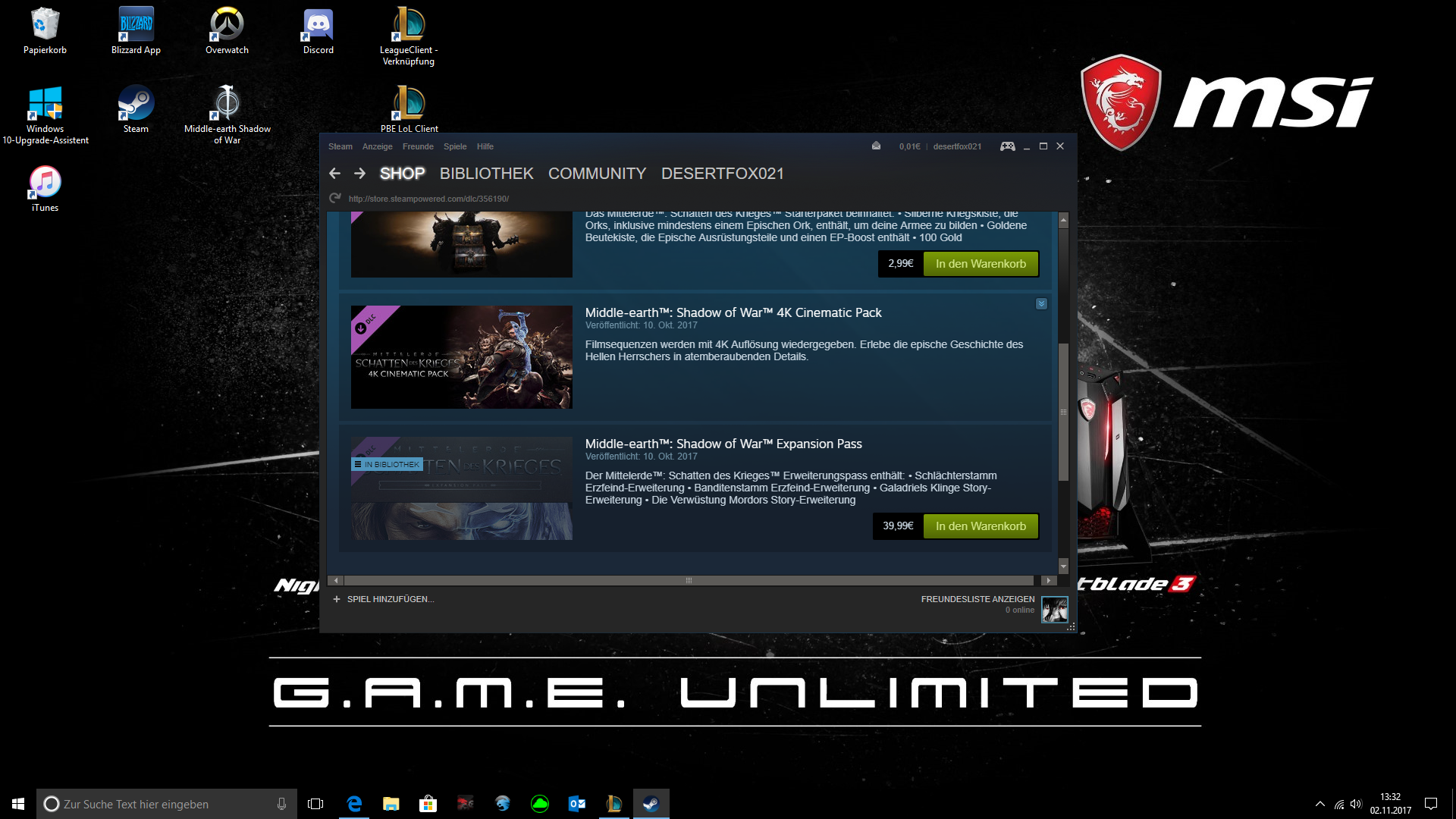This screenshot has width=1456, height=819.
Task: Open friends list avatar thumbnail
Action: pyautogui.click(x=1054, y=609)
